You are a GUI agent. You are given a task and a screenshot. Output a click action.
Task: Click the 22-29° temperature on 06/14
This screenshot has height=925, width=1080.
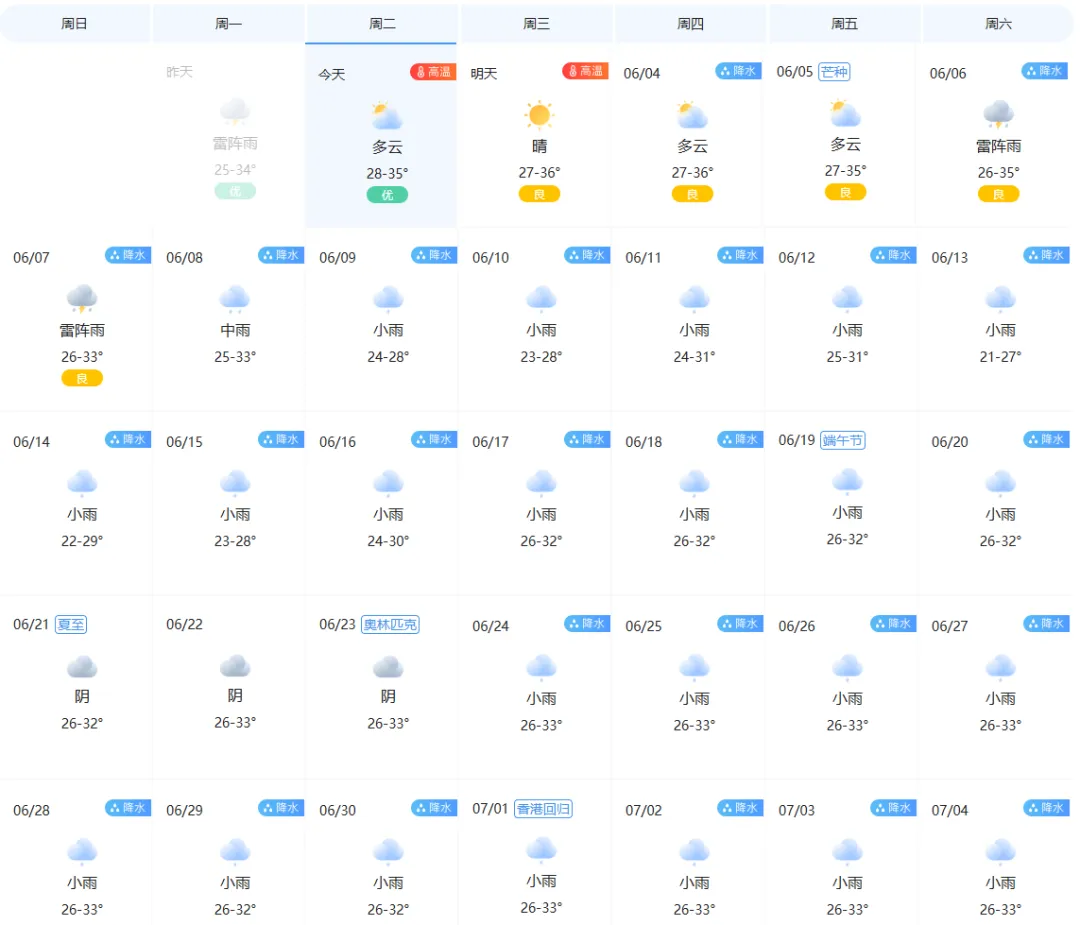pyautogui.click(x=82, y=541)
